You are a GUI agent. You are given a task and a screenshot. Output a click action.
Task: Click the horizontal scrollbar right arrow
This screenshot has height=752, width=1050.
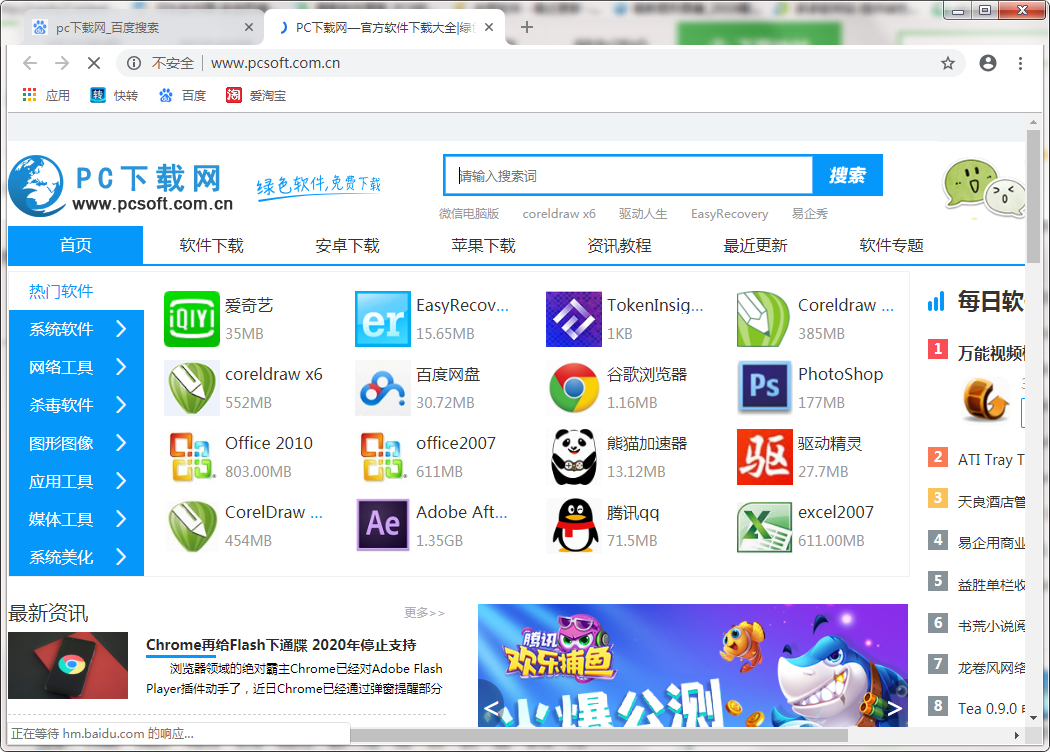coord(1017,735)
